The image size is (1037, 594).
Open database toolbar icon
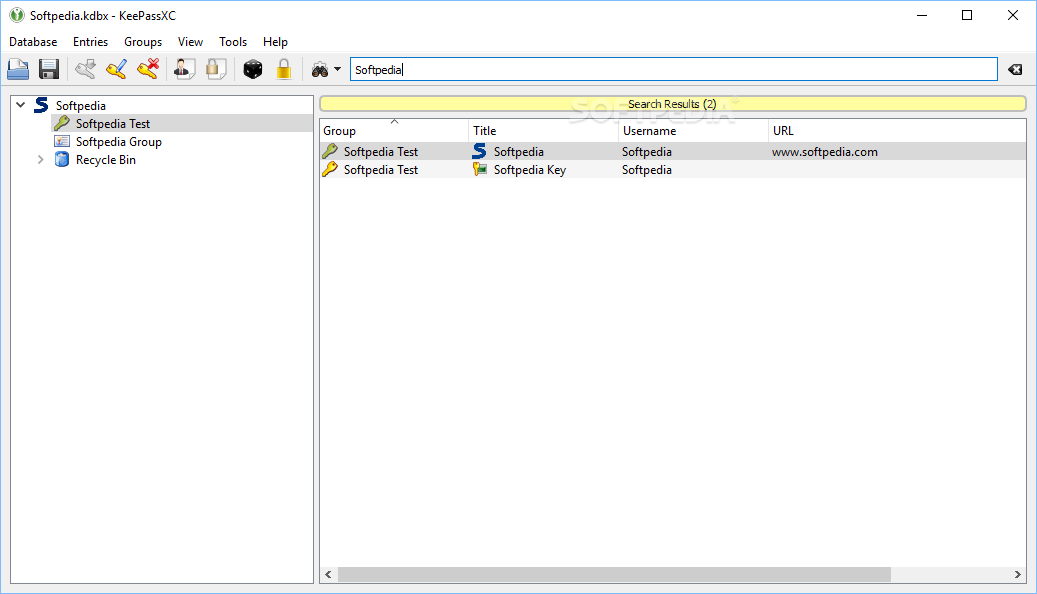(x=18, y=69)
